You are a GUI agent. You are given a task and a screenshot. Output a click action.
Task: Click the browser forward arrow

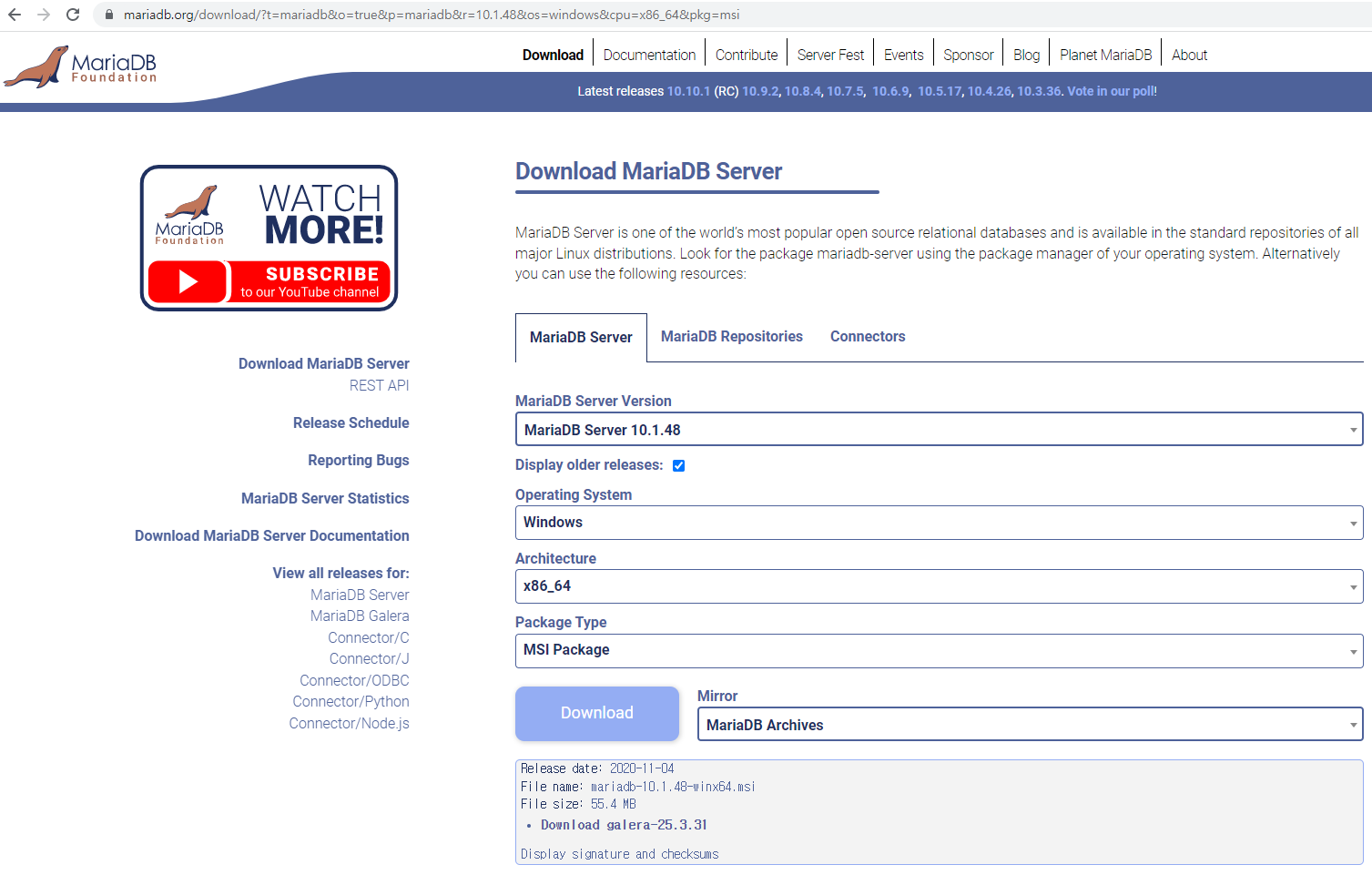(44, 15)
